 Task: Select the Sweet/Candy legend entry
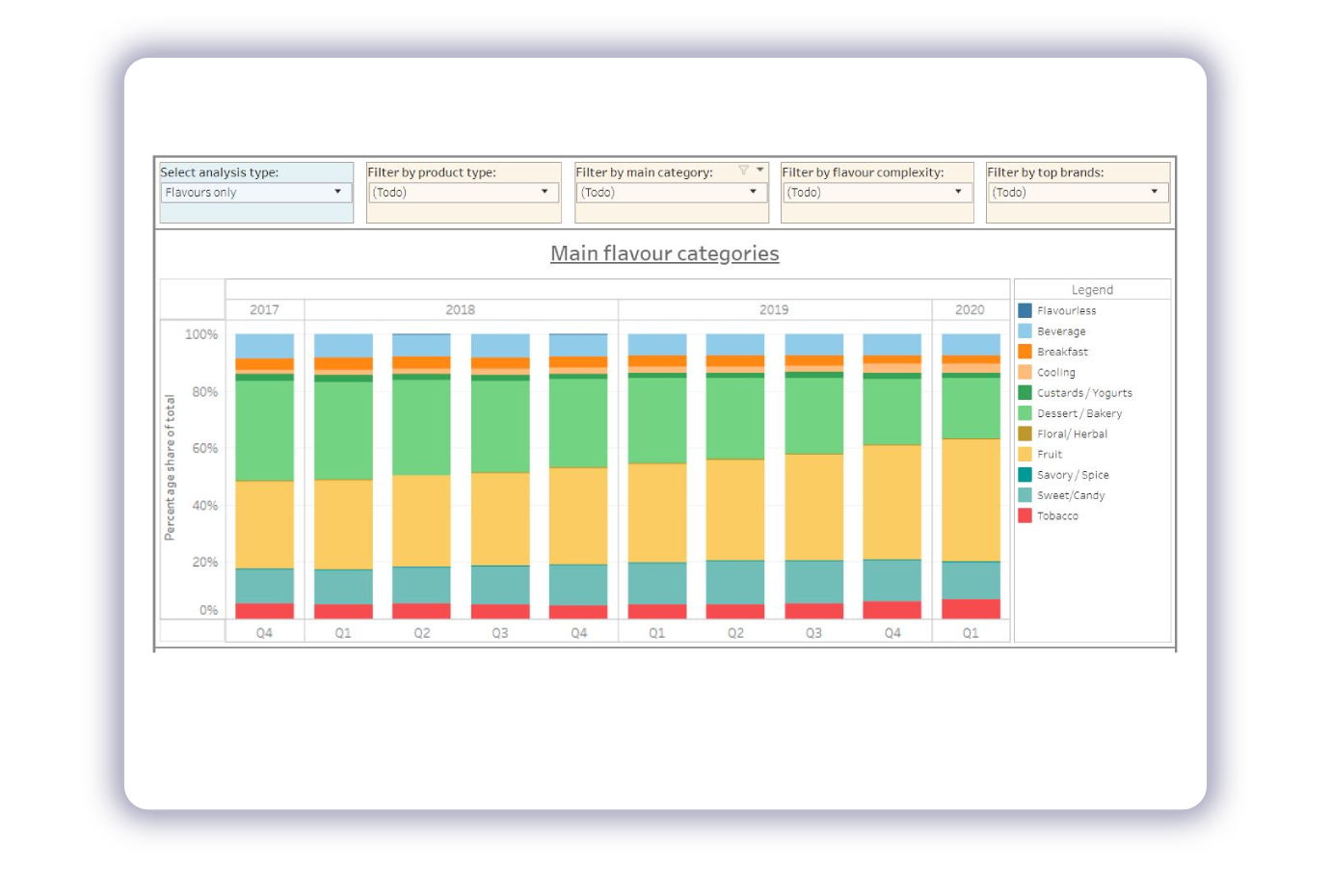1070,496
